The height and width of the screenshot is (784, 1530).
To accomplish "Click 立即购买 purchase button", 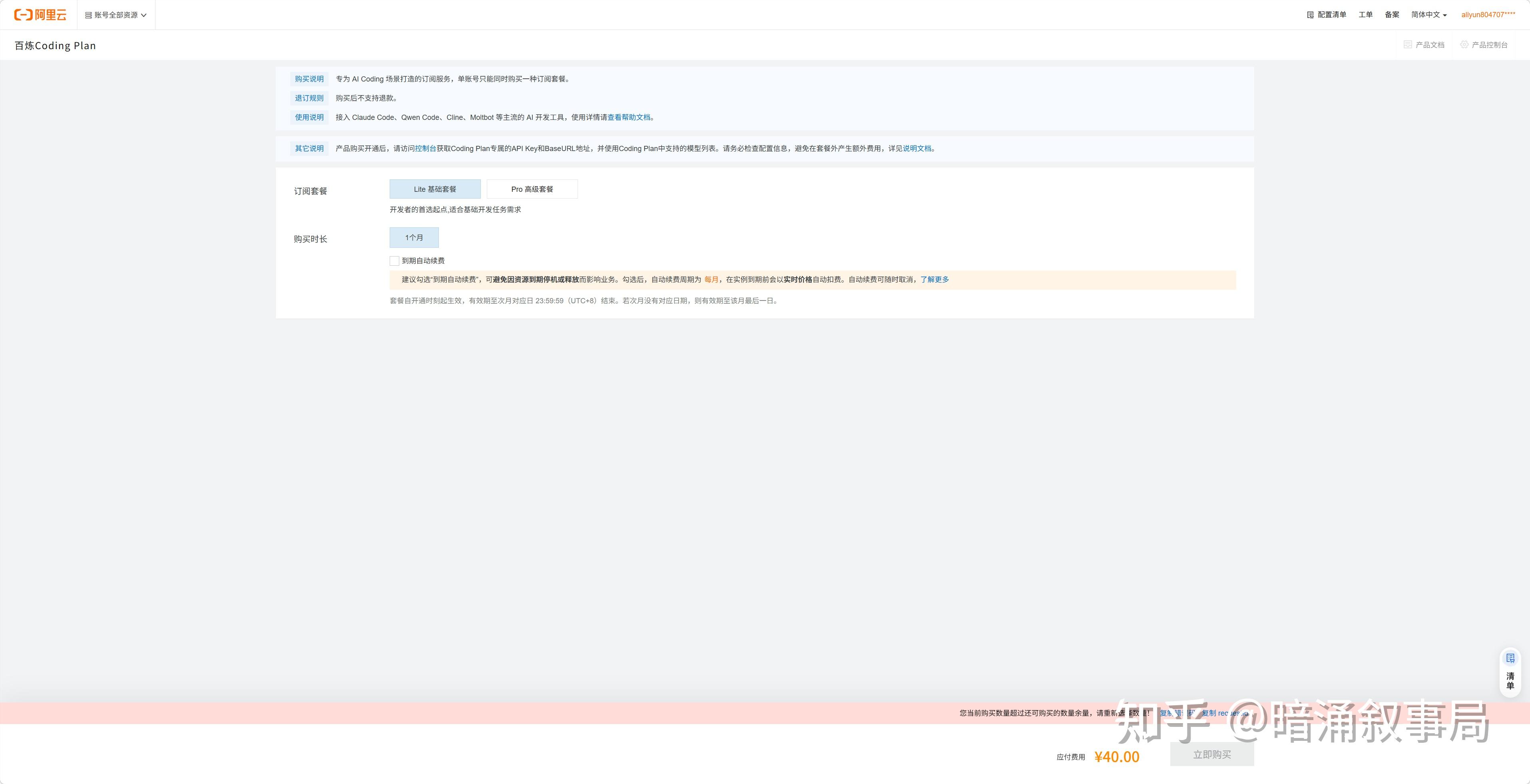I will point(1211,754).
